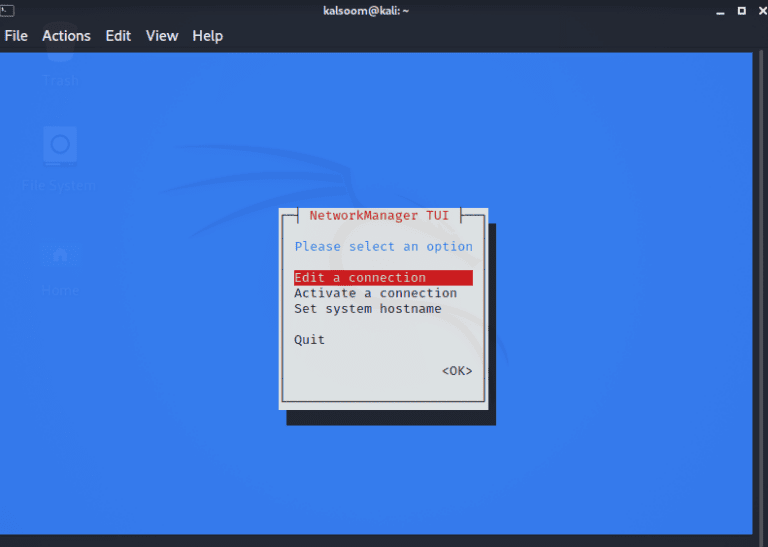Maximize the terminal window
This screenshot has width=768, height=547.
742,11
